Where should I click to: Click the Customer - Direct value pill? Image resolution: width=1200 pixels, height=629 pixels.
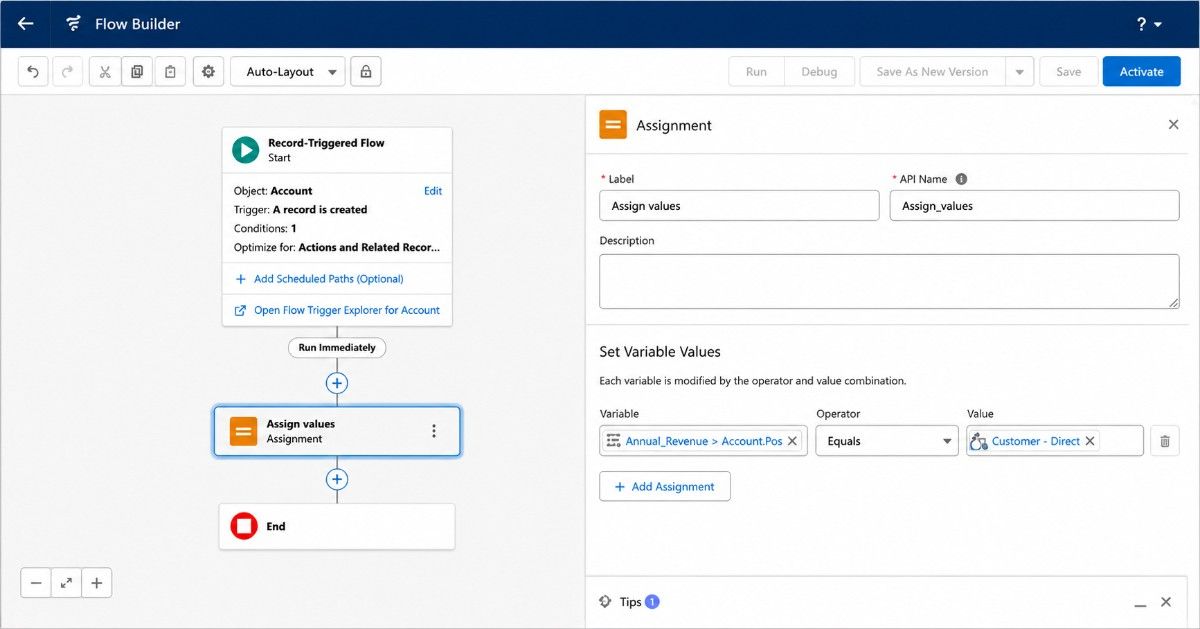(x=1035, y=441)
